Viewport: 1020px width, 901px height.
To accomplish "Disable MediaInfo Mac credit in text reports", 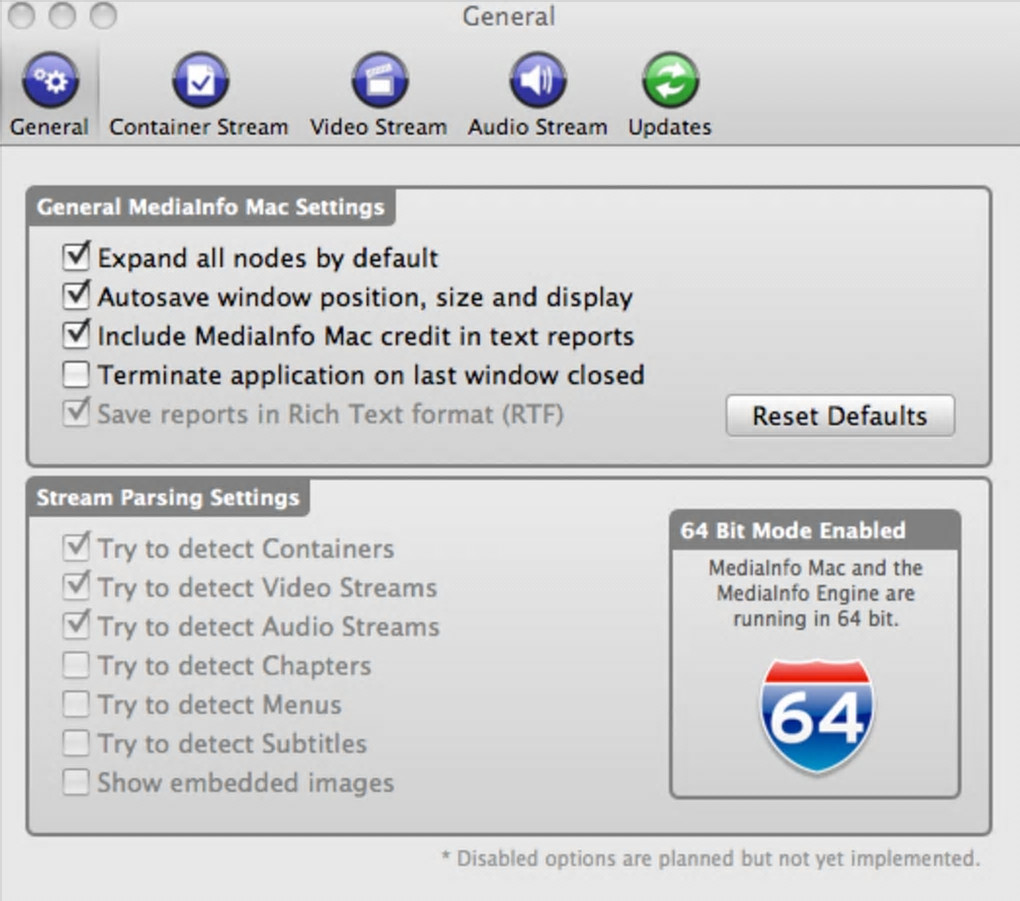I will pyautogui.click(x=76, y=335).
